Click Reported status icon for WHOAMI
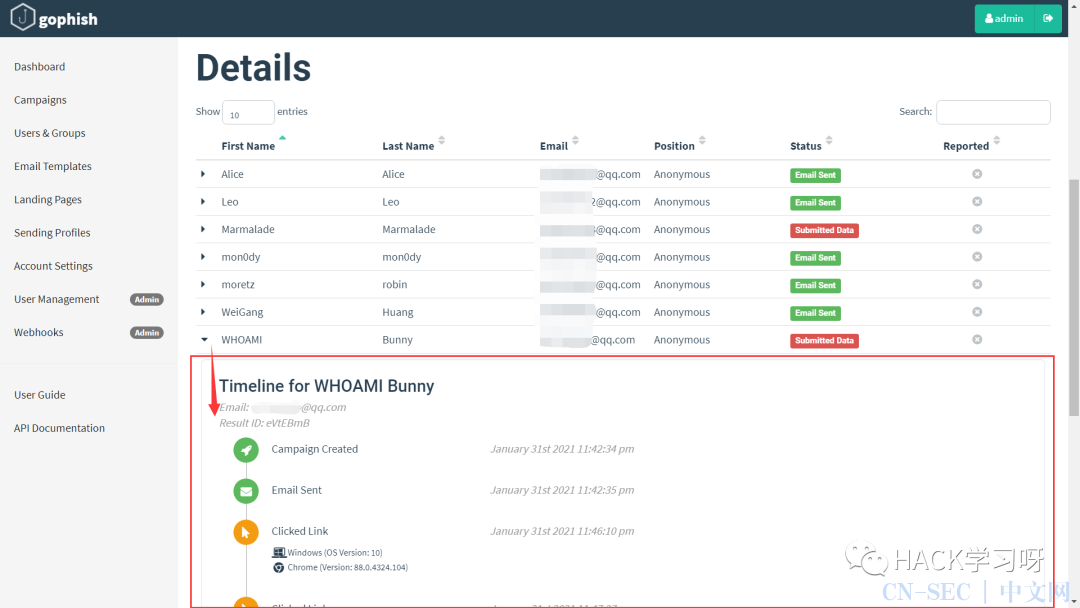 [x=977, y=340]
